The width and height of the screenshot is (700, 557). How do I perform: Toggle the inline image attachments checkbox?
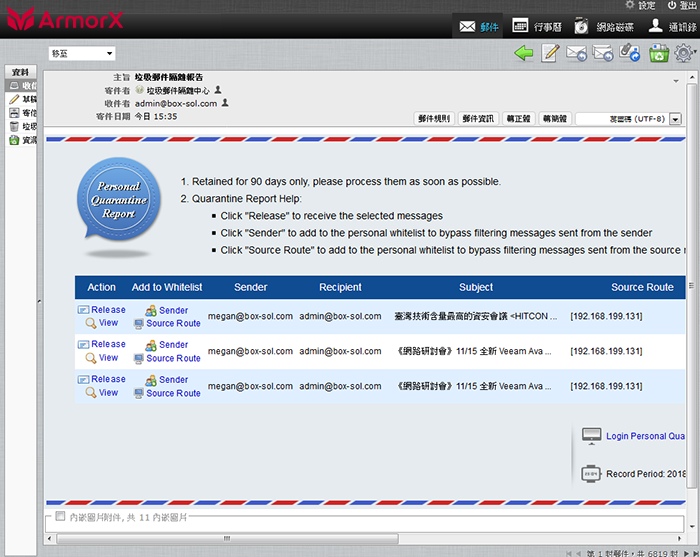[x=61, y=516]
